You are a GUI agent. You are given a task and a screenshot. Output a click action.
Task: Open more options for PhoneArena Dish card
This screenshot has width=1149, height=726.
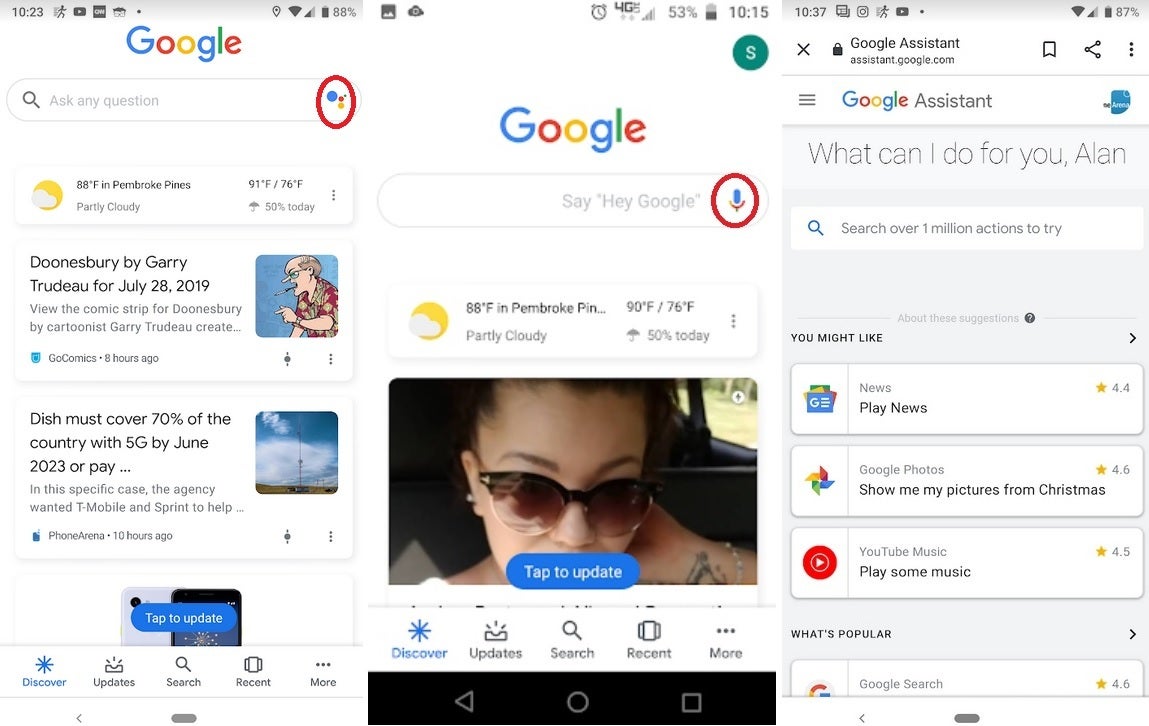[x=330, y=537]
